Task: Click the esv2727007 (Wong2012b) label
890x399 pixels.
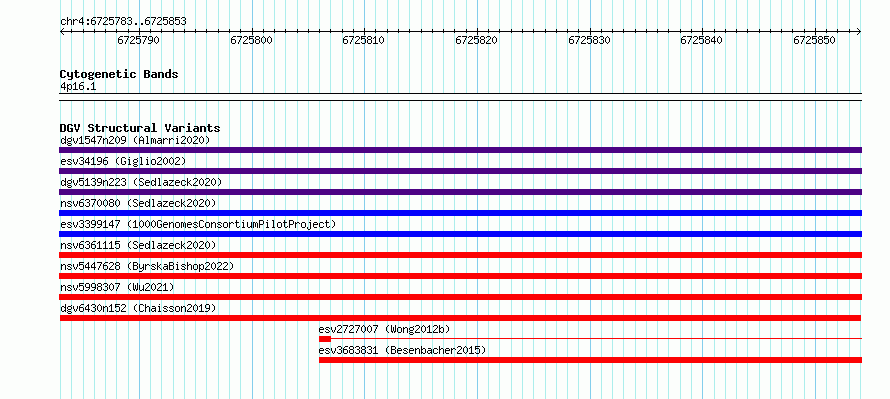Action: (x=384, y=329)
